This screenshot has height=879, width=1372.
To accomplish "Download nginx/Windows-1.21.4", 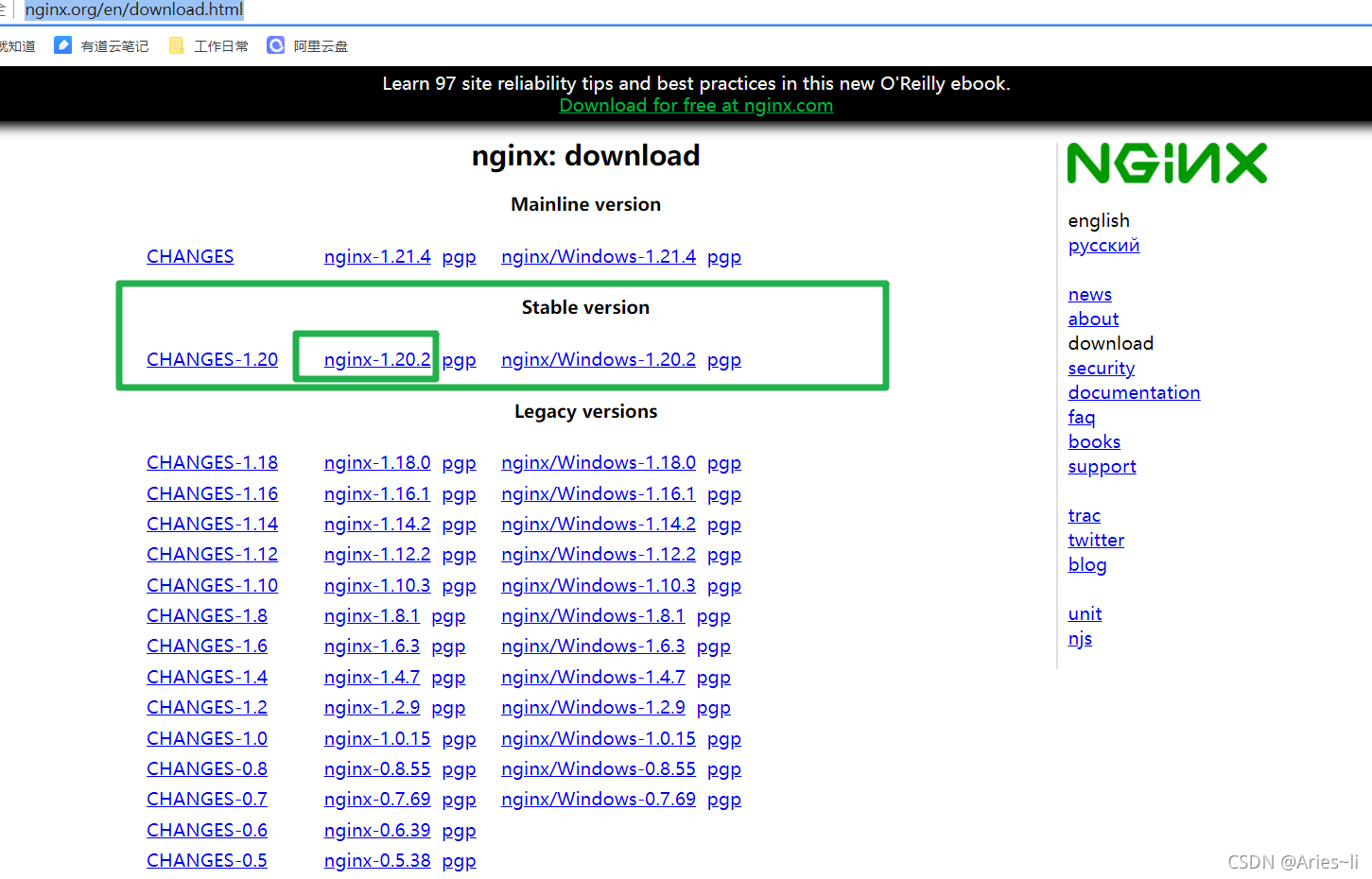I will tap(599, 256).
